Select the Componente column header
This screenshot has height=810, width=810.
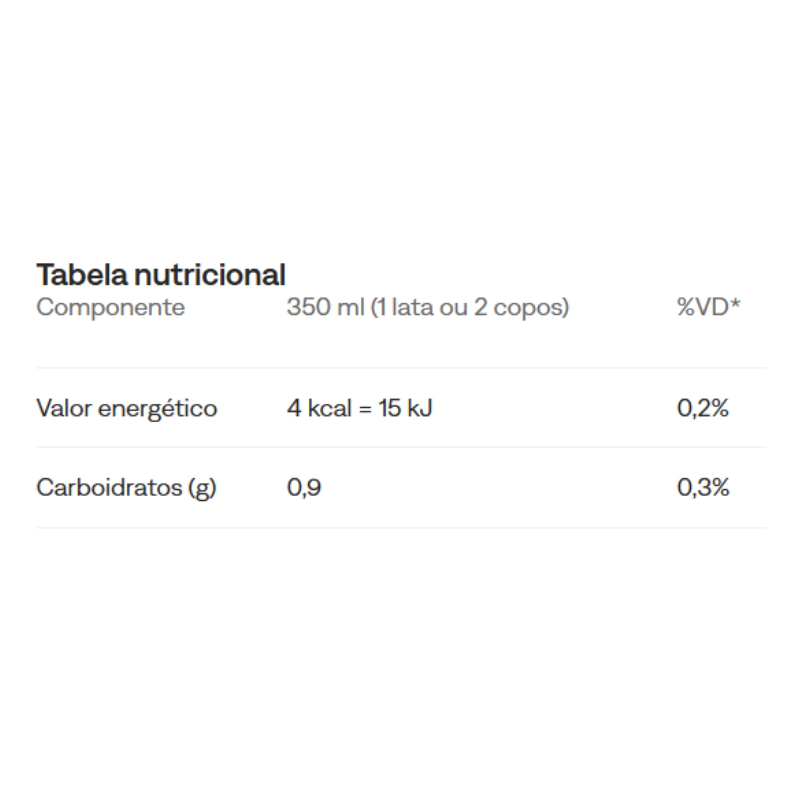point(111,307)
